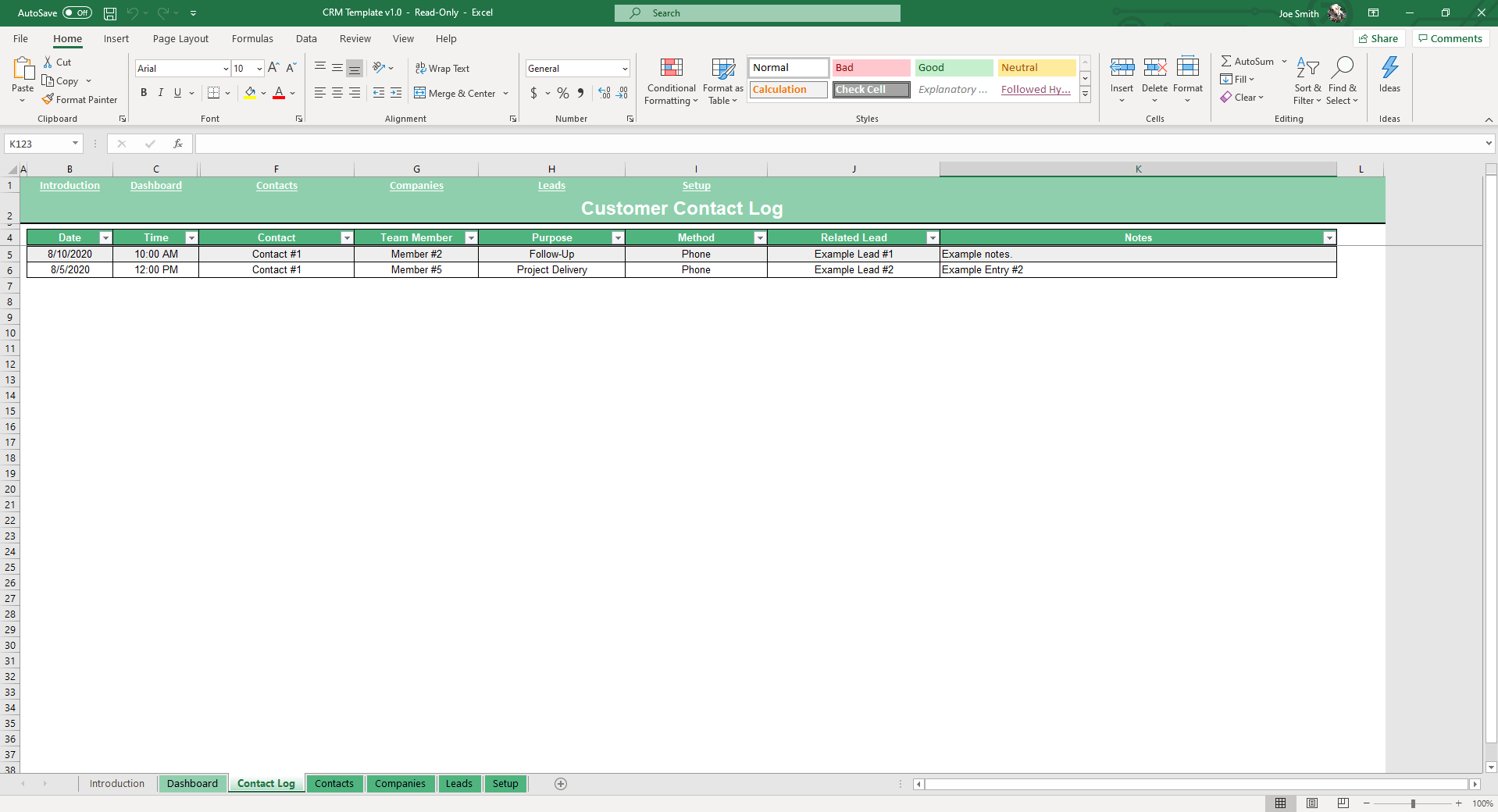The width and height of the screenshot is (1498, 812).
Task: Apply Percent Style format
Action: click(563, 94)
